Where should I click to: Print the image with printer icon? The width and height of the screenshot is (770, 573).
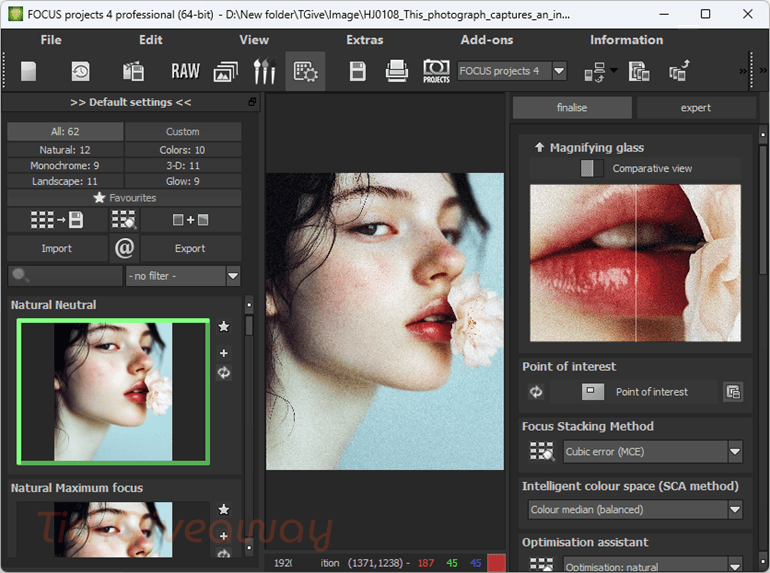(397, 71)
